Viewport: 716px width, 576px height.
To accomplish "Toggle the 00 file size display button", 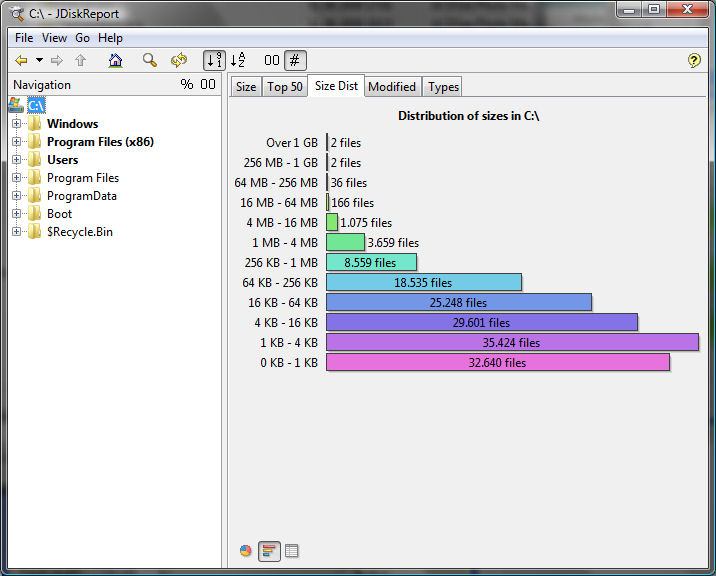I will pyautogui.click(x=272, y=60).
